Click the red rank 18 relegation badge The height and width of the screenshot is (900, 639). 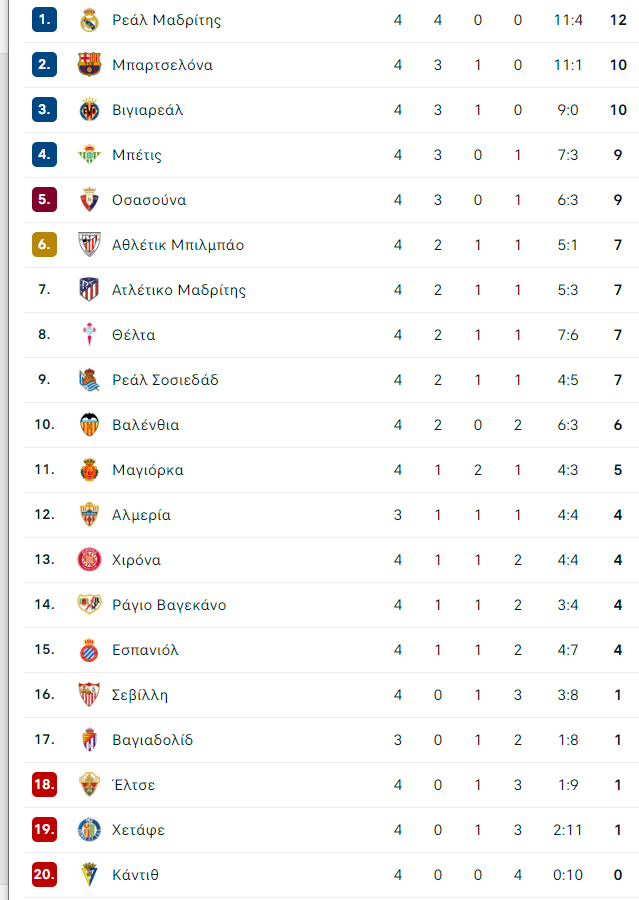[x=44, y=784]
